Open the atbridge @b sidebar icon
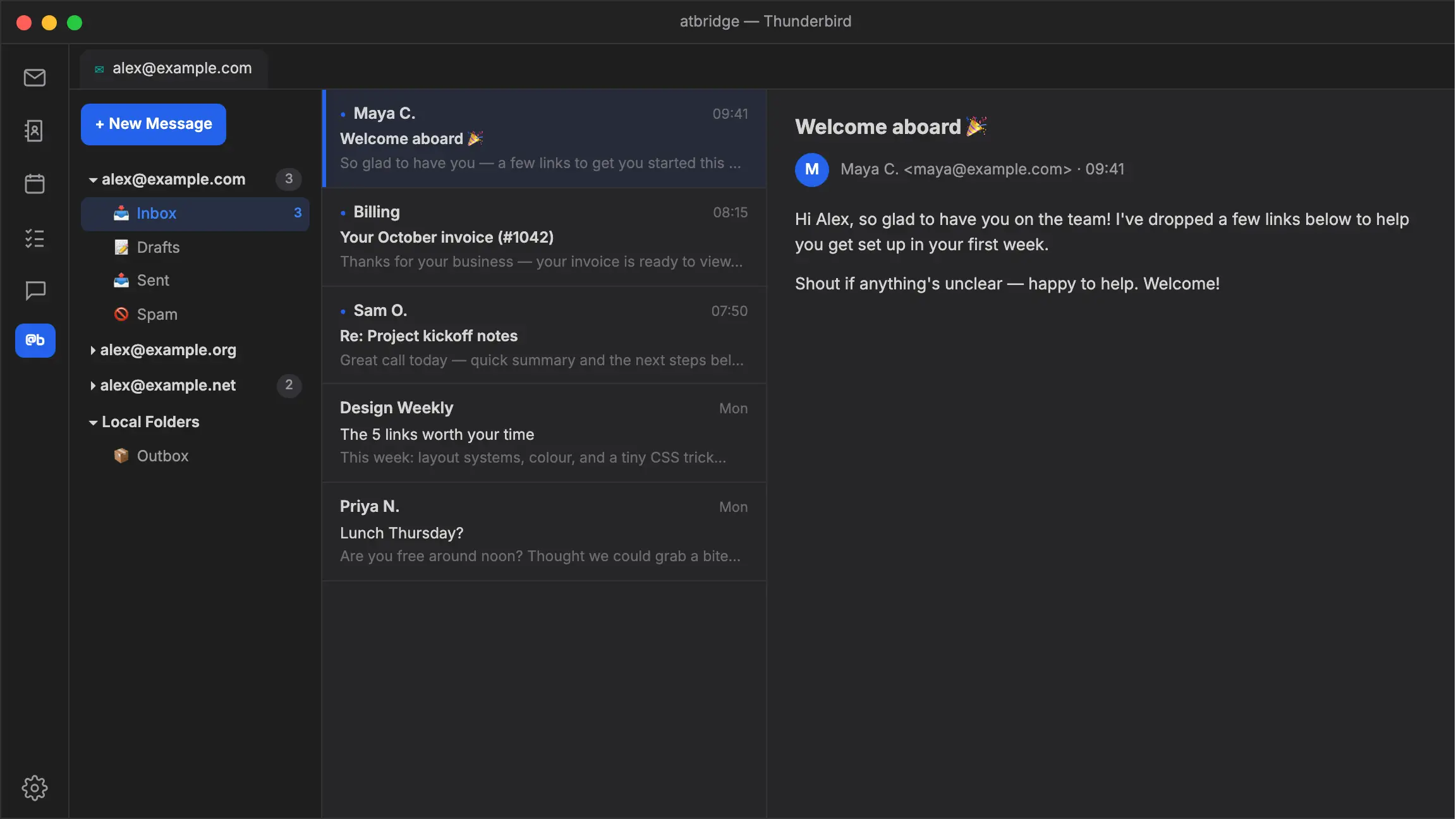The height and width of the screenshot is (819, 1456). (x=35, y=341)
